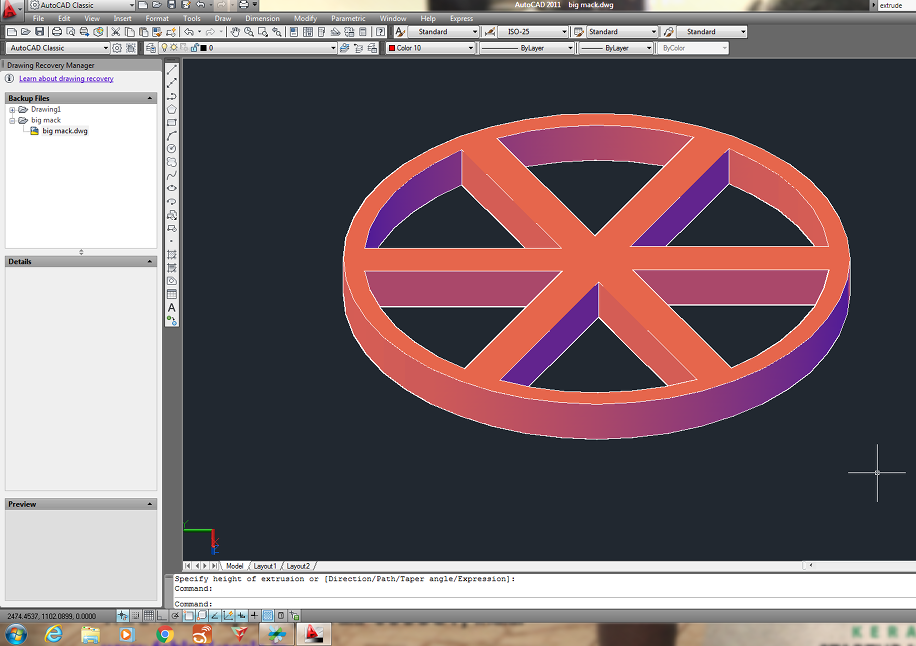Click the command line input area
The width and height of the screenshot is (916, 646).
tap(543, 604)
